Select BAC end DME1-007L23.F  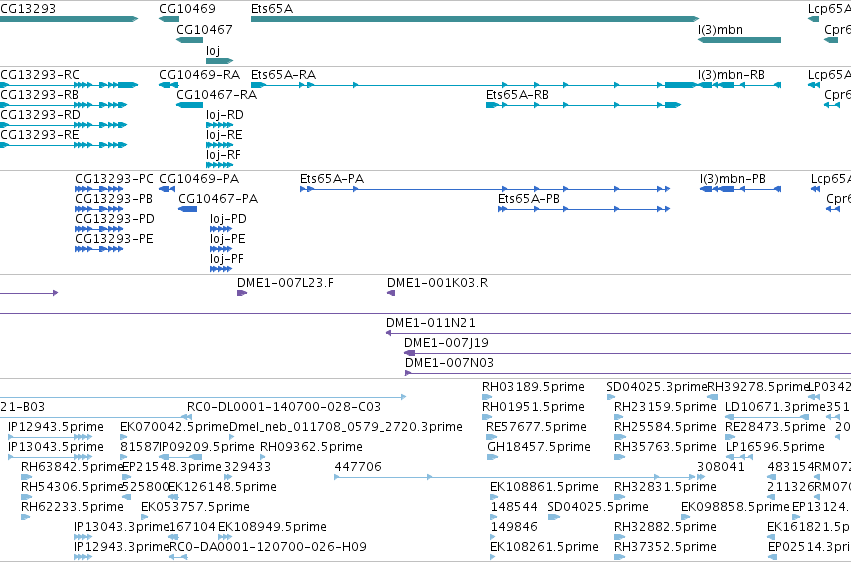pyautogui.click(x=242, y=293)
